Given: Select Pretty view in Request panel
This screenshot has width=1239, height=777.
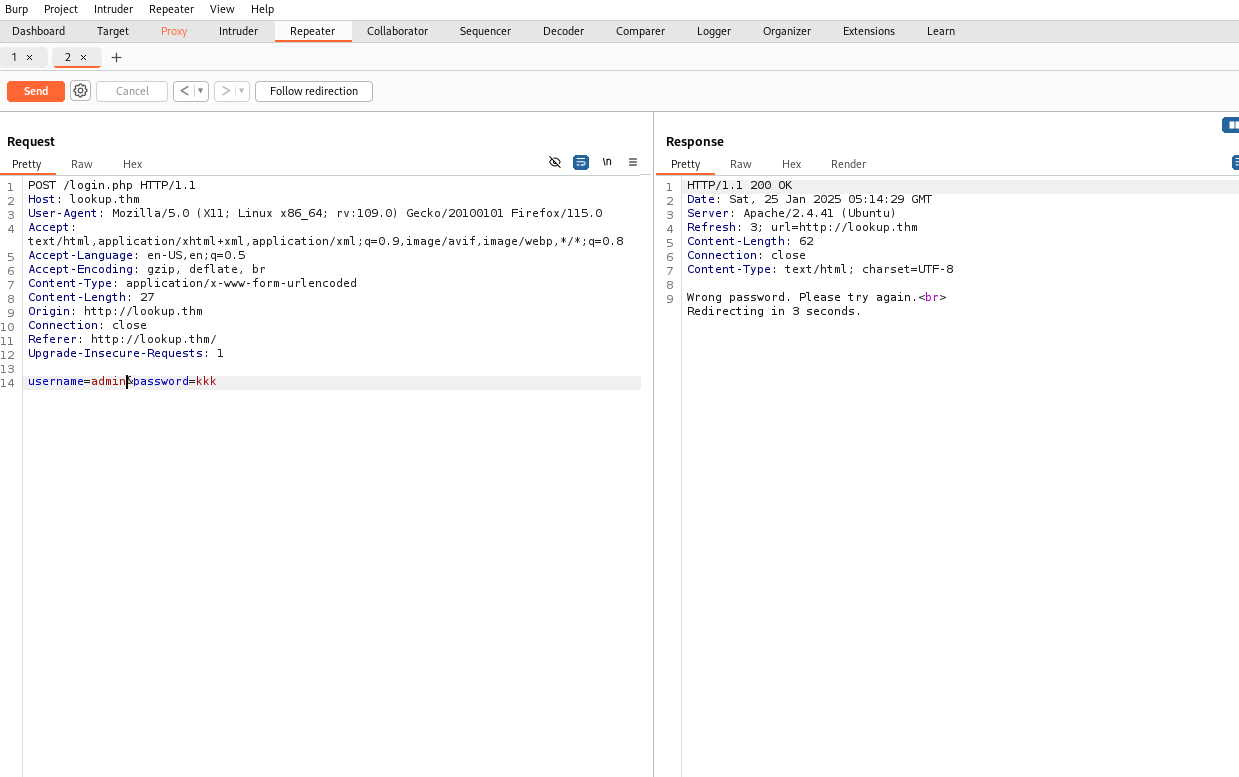Looking at the screenshot, I should pyautogui.click(x=27, y=164).
